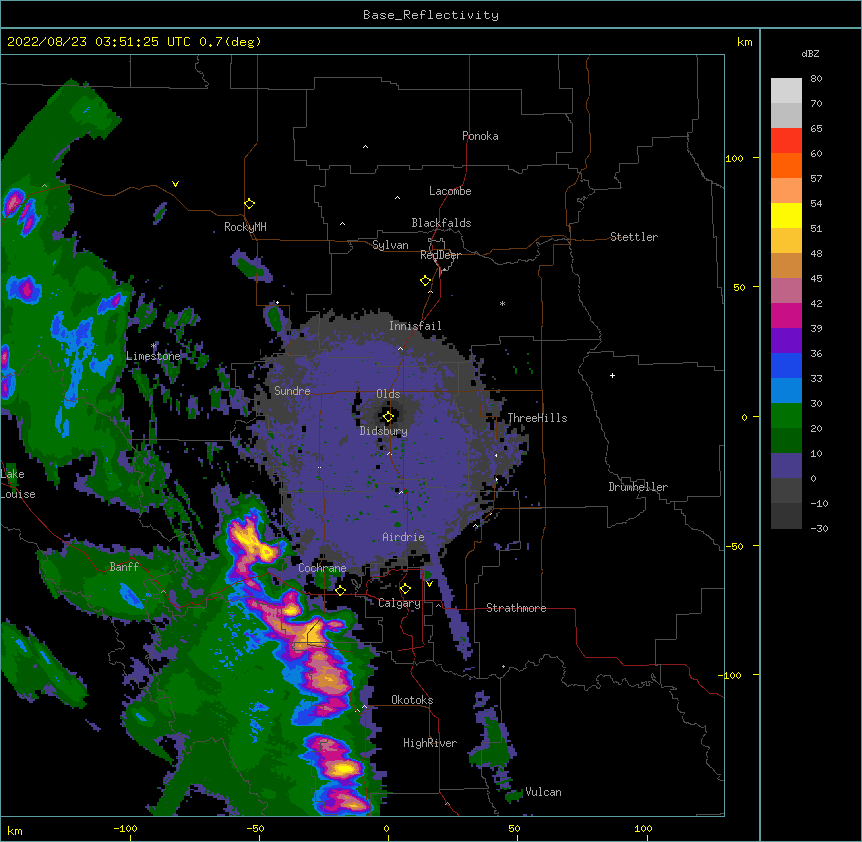Click the Innisfail city label
Image resolution: width=862 pixels, height=842 pixels.
(415, 326)
